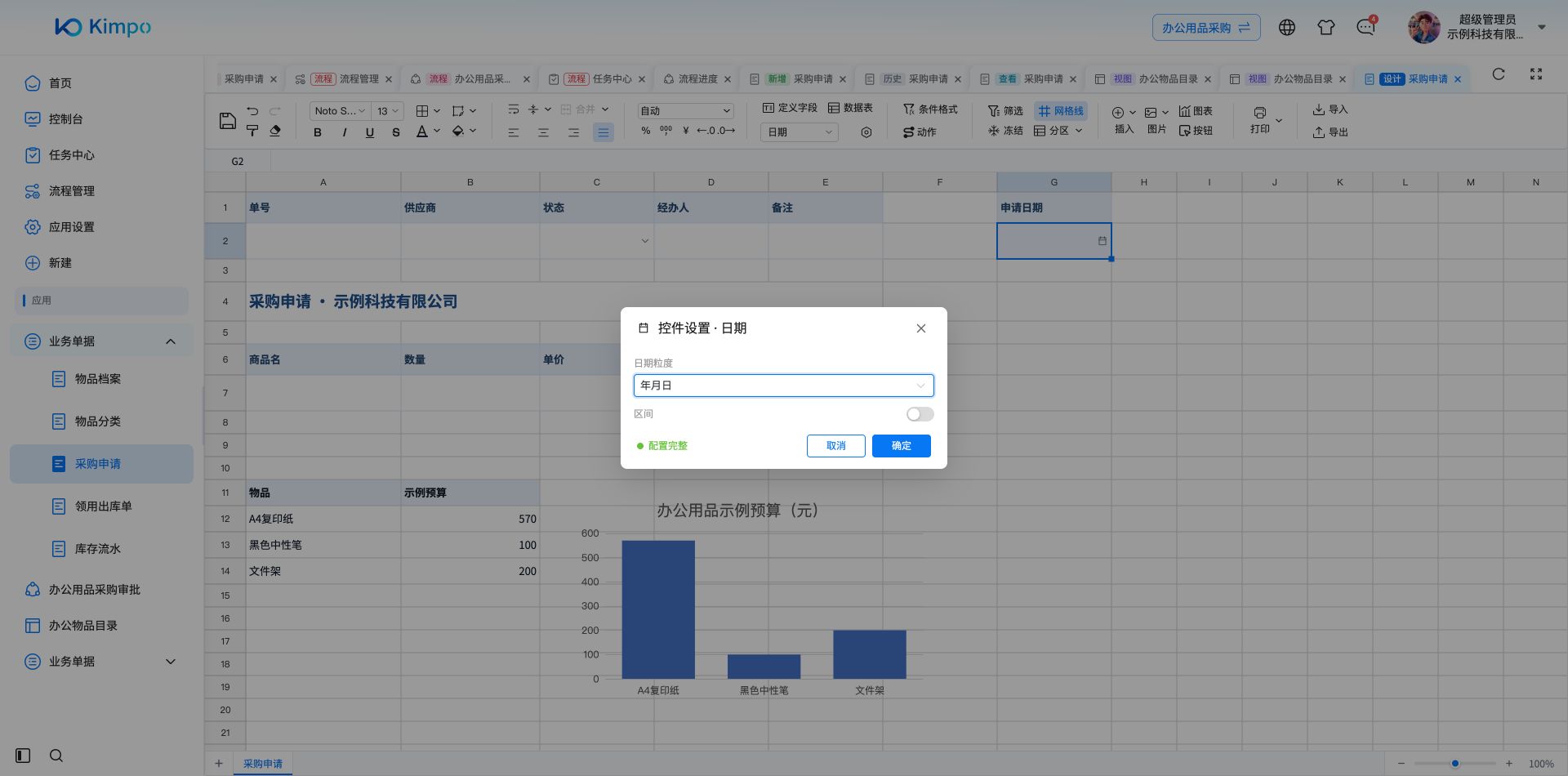Select the format painter tool
Viewport: 1568px width, 776px height.
coord(252,131)
